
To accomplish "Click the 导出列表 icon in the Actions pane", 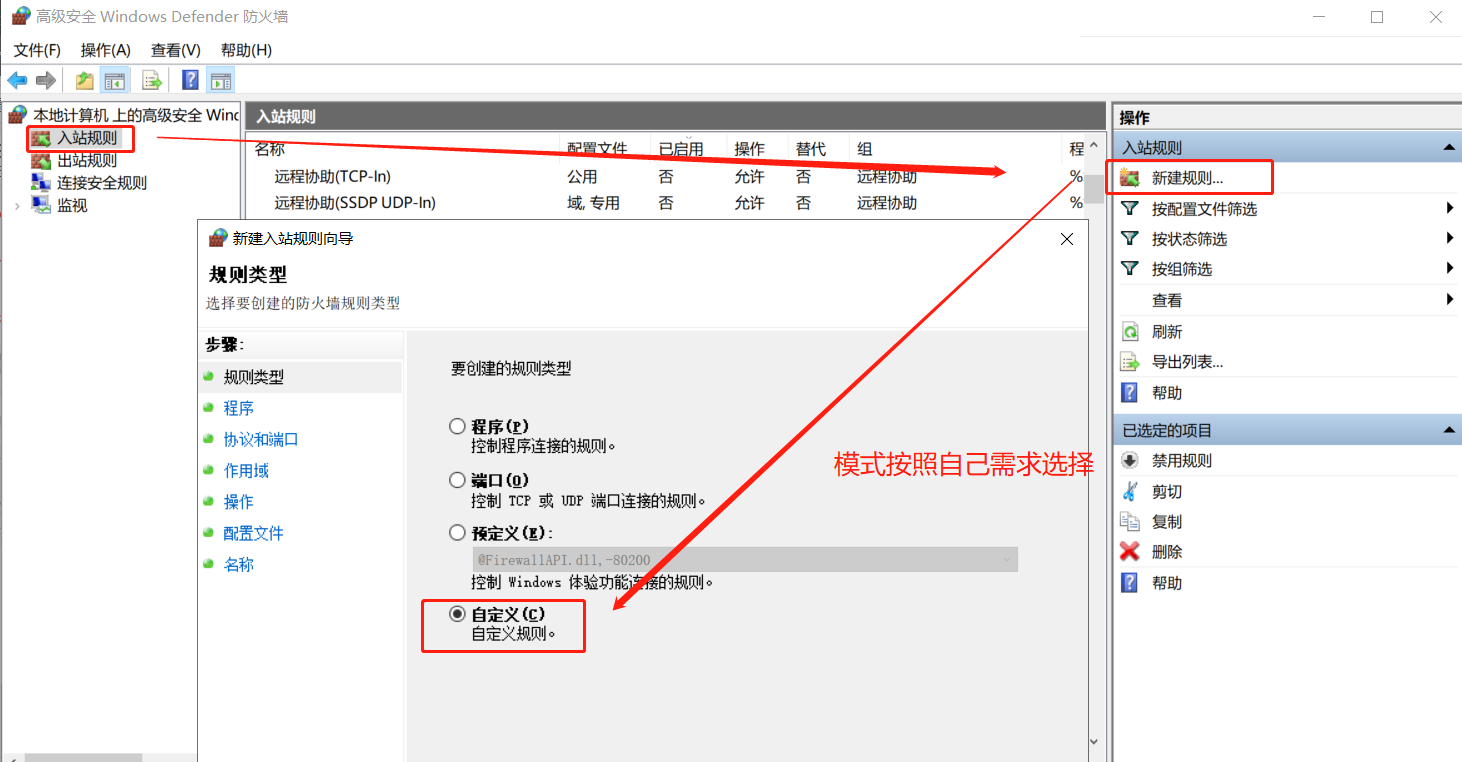I will point(1131,361).
